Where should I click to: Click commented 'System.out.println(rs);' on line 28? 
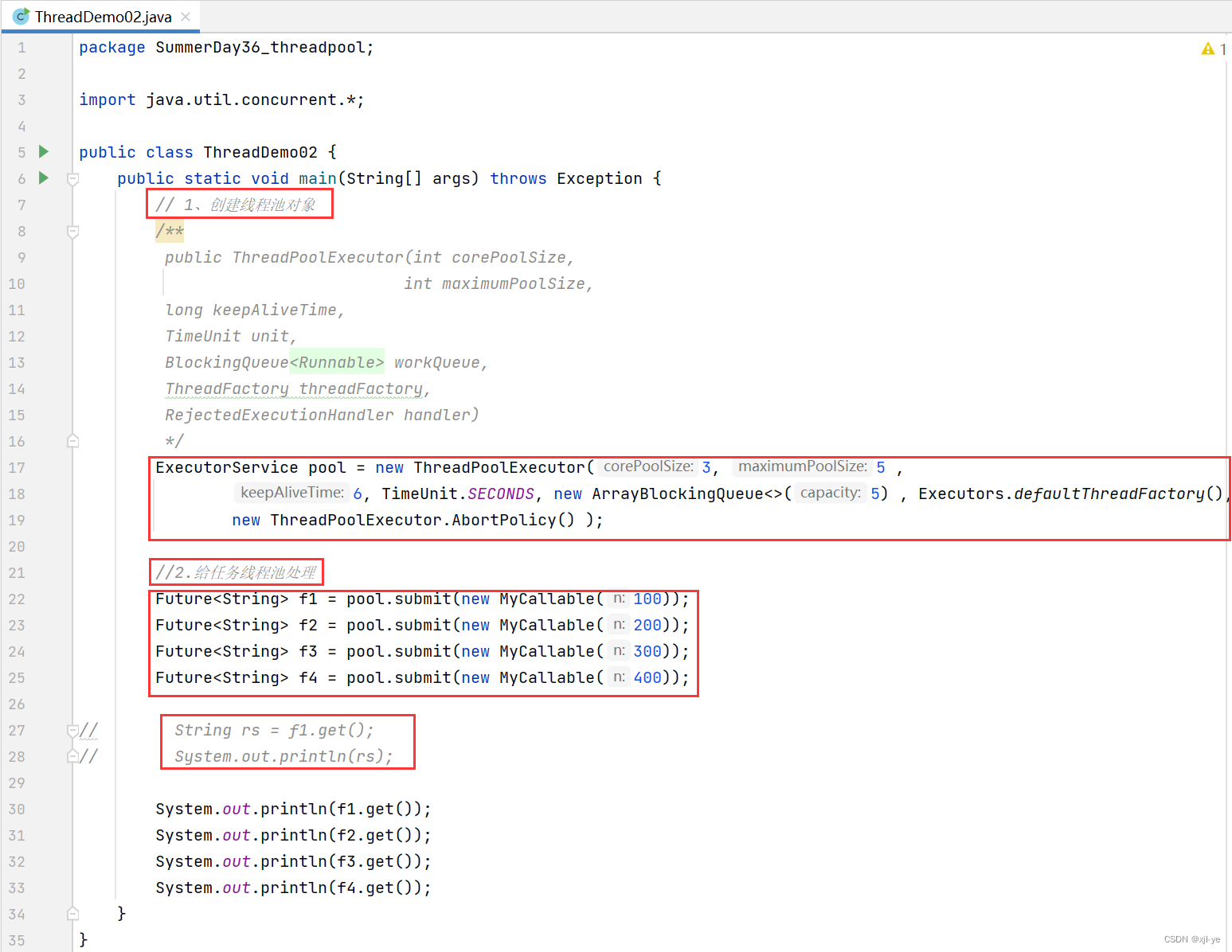click(284, 757)
